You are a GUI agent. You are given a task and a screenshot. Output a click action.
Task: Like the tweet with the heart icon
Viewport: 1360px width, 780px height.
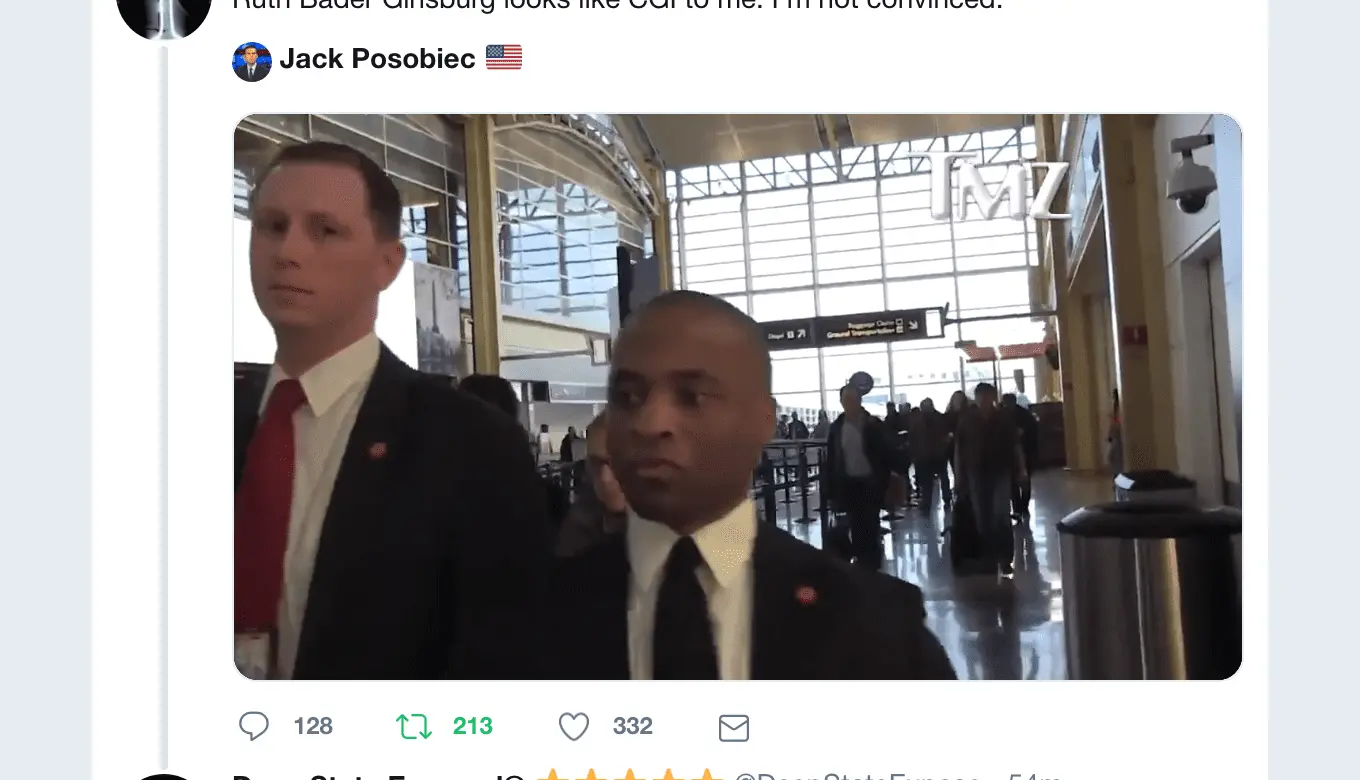(574, 726)
